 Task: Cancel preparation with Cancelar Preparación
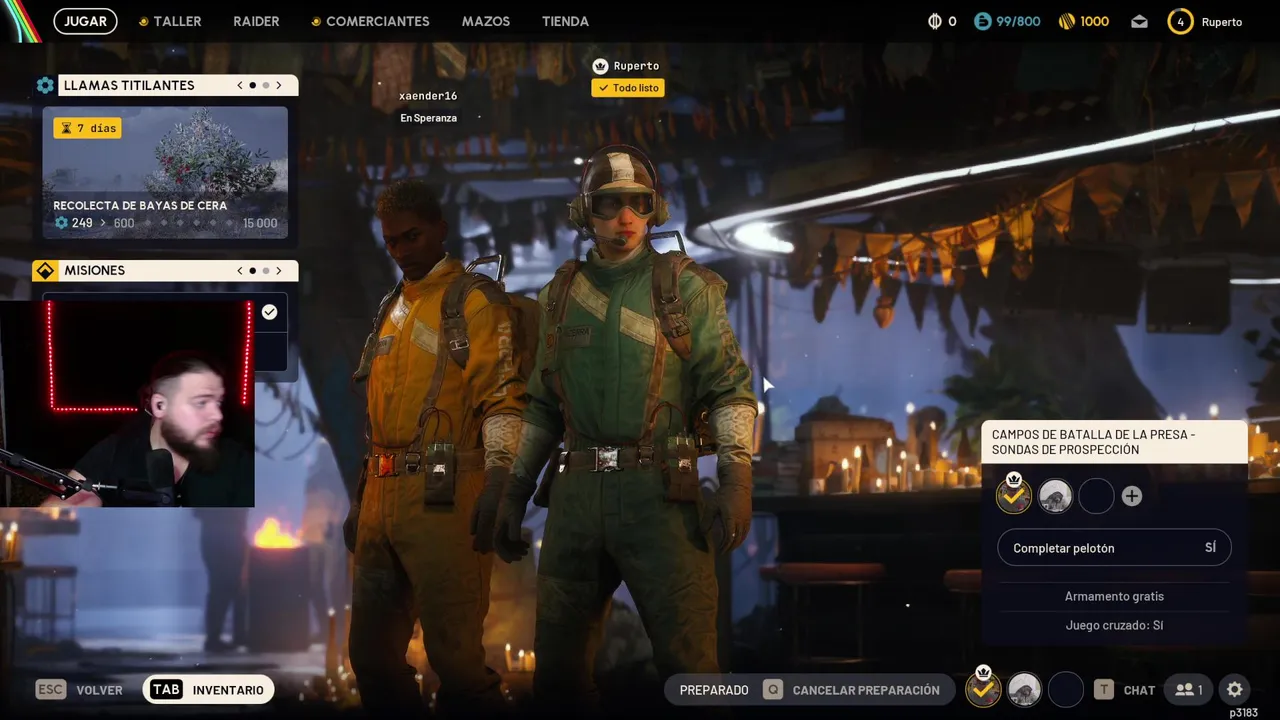(x=866, y=690)
